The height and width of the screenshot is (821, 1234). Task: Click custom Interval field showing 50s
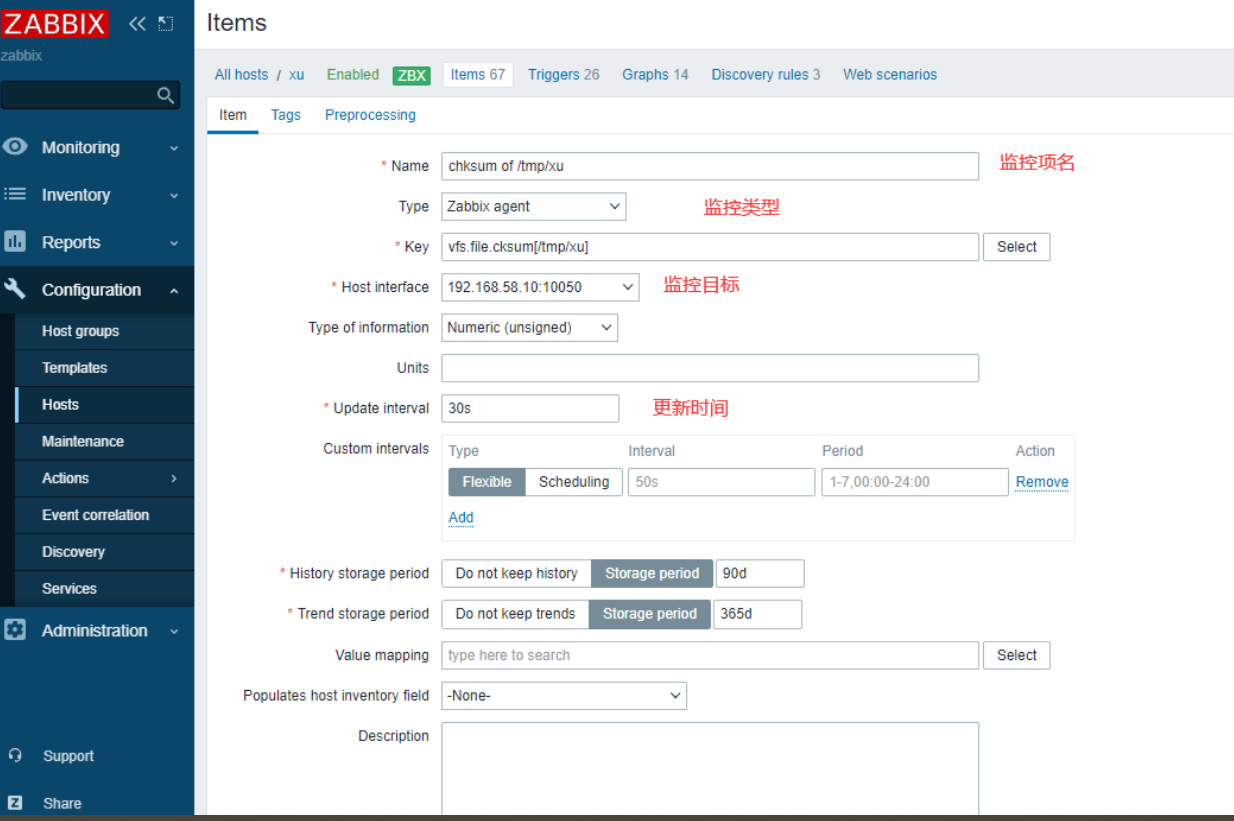(721, 482)
